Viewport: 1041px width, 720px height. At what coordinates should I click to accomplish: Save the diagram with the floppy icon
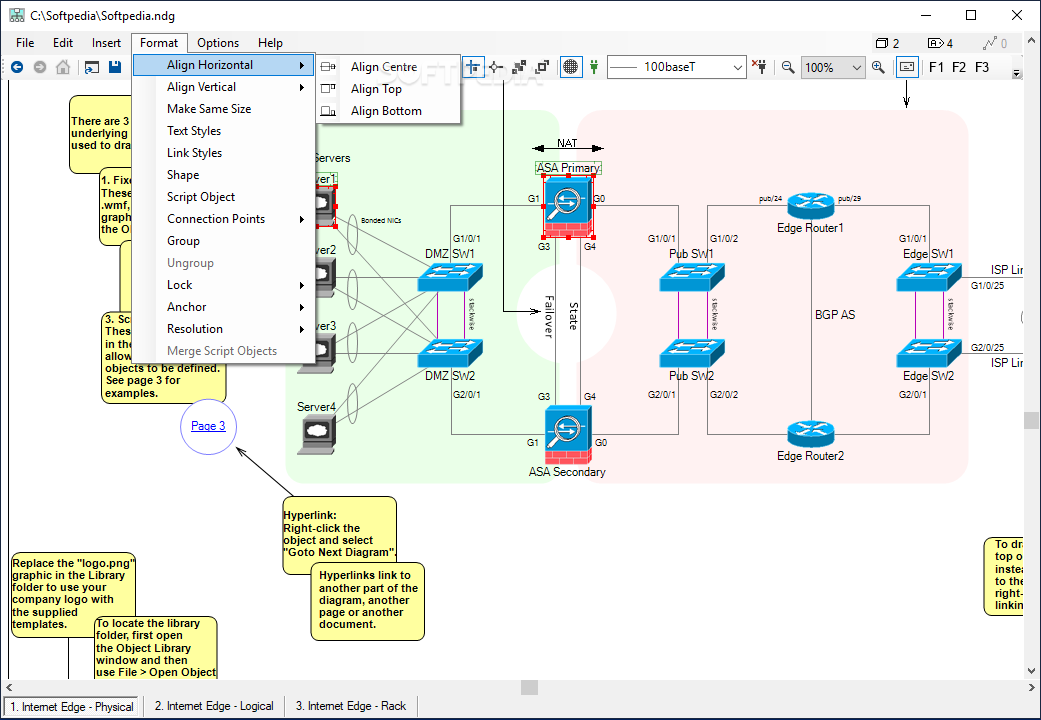115,67
